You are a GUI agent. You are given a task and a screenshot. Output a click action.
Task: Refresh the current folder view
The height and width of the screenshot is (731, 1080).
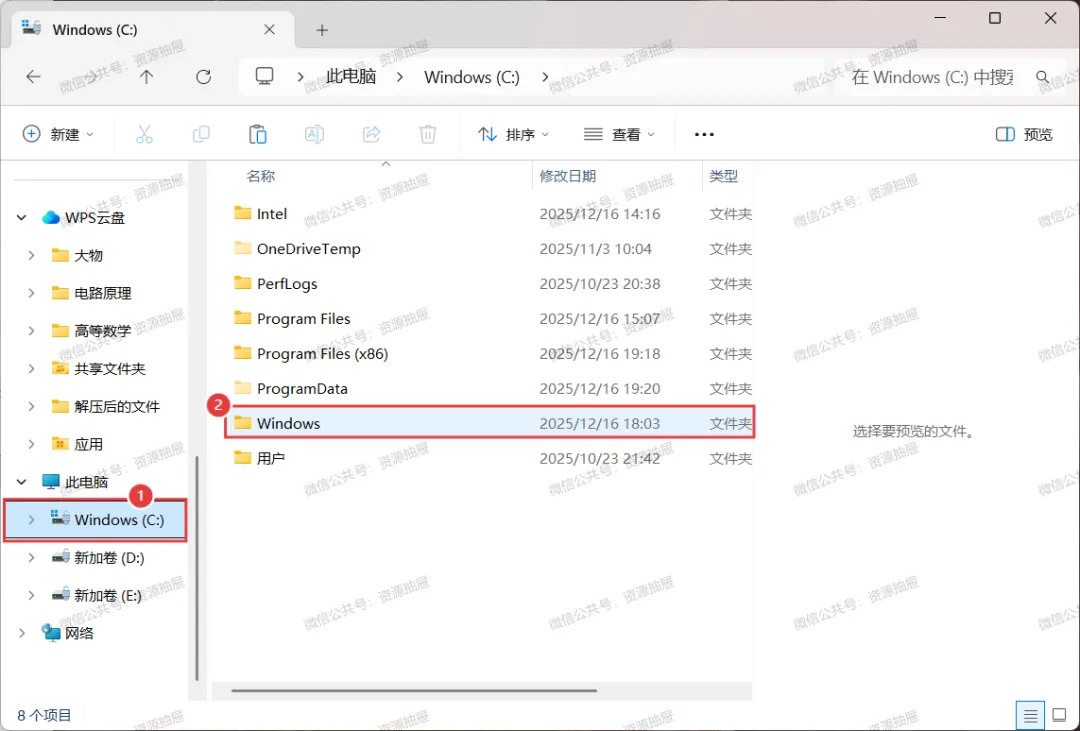point(203,77)
